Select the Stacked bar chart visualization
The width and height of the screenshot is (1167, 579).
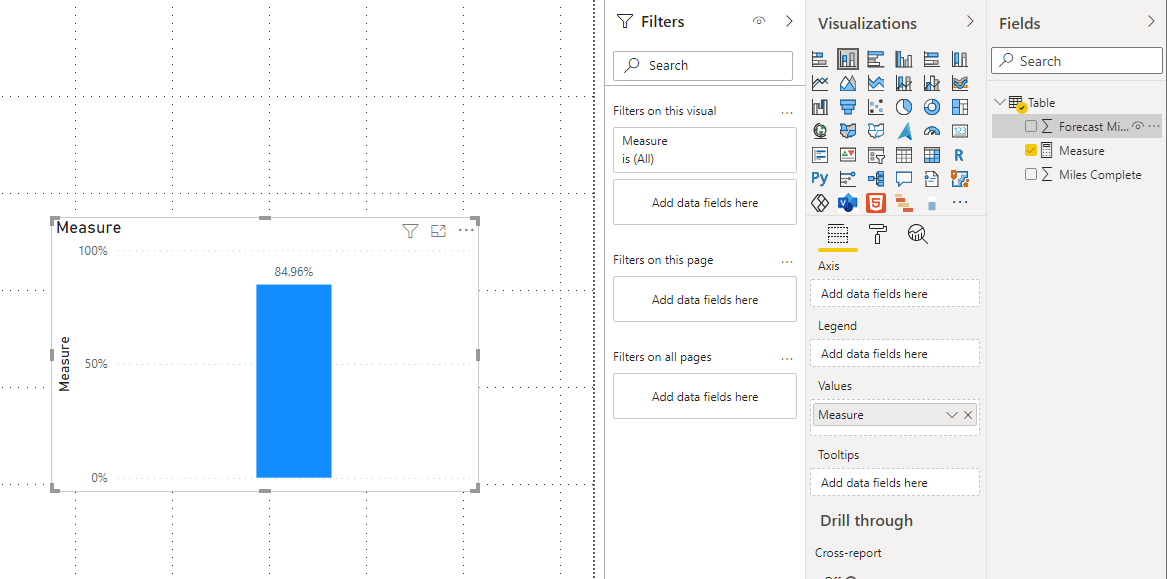click(x=819, y=59)
